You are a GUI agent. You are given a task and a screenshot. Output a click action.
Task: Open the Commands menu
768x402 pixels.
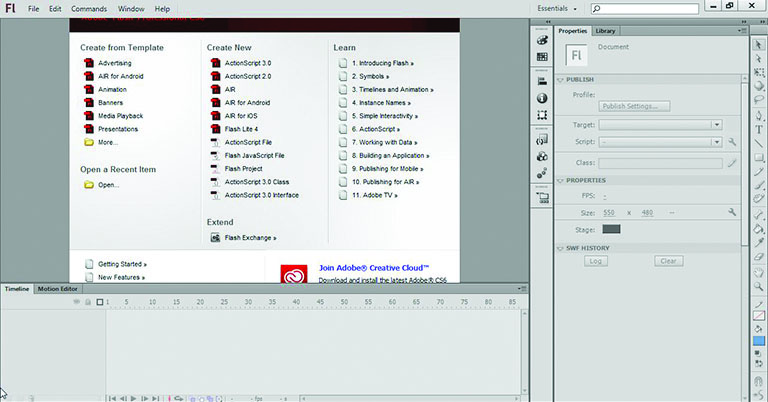[89, 9]
